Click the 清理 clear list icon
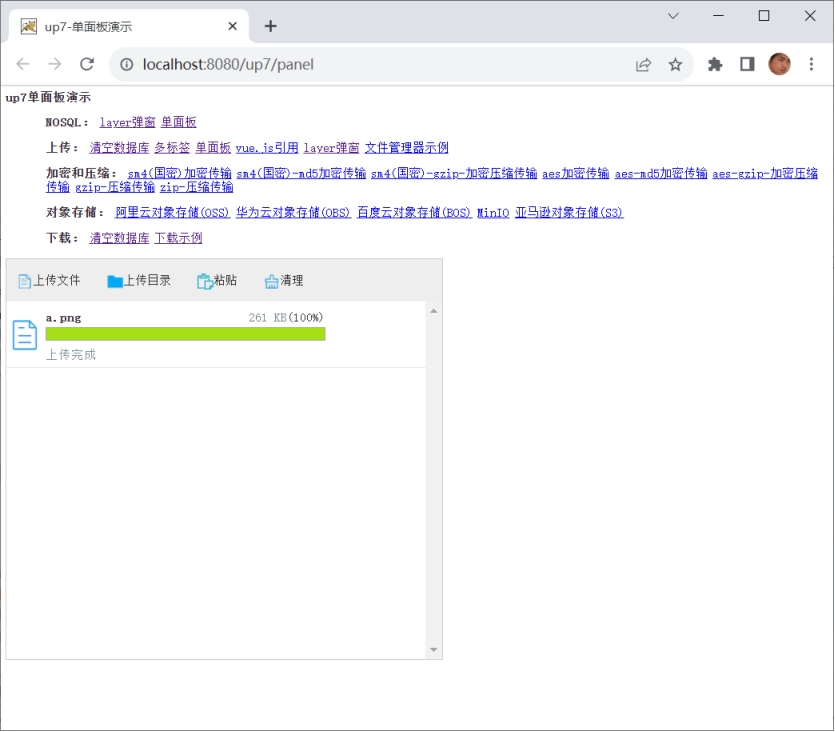Viewport: 835px width, 732px height. tap(271, 281)
